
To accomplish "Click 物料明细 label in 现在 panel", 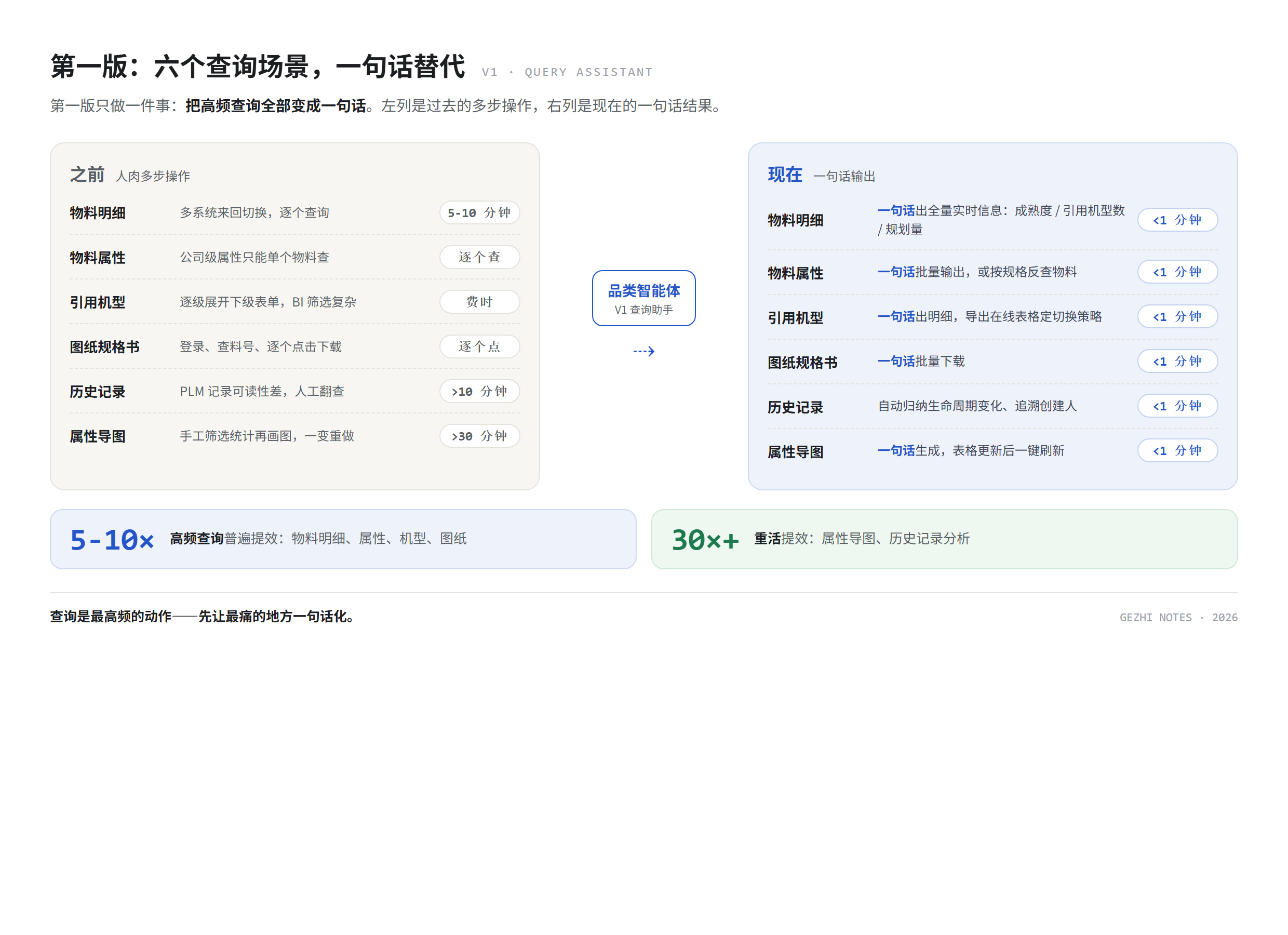I will pos(796,220).
